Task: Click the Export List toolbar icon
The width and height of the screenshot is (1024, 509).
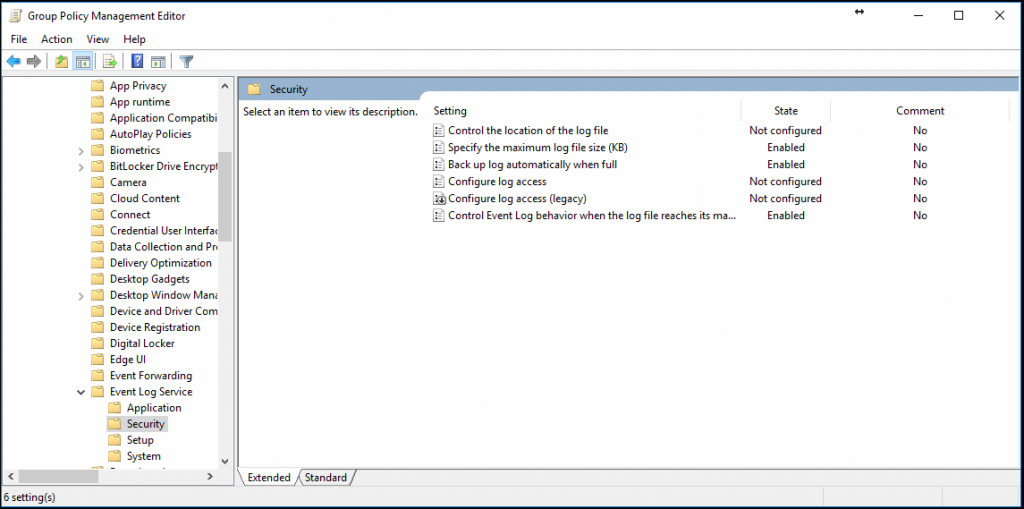Action: (x=110, y=61)
